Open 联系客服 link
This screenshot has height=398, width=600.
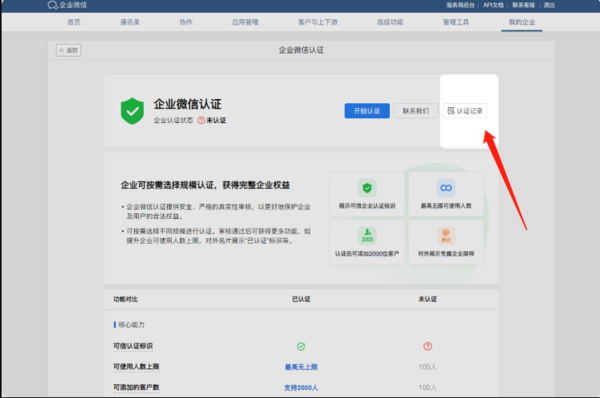(x=523, y=5)
